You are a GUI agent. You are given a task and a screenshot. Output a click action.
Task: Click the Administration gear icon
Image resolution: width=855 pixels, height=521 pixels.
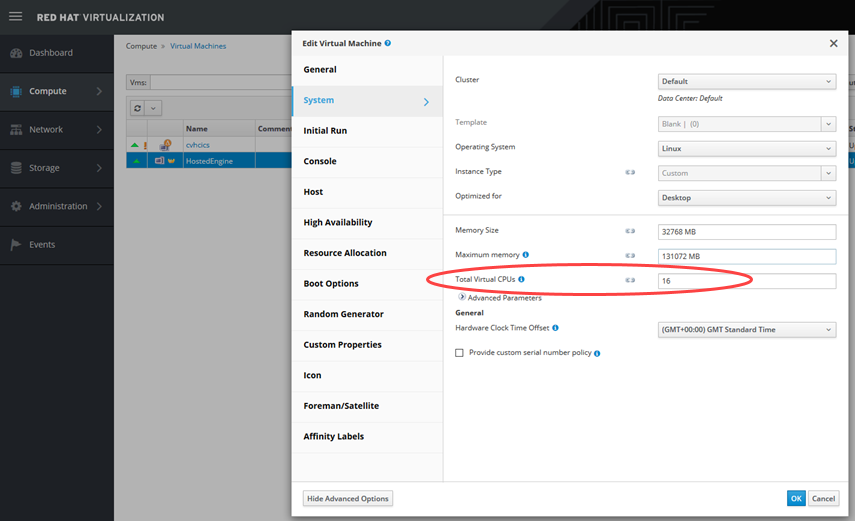click(x=16, y=206)
